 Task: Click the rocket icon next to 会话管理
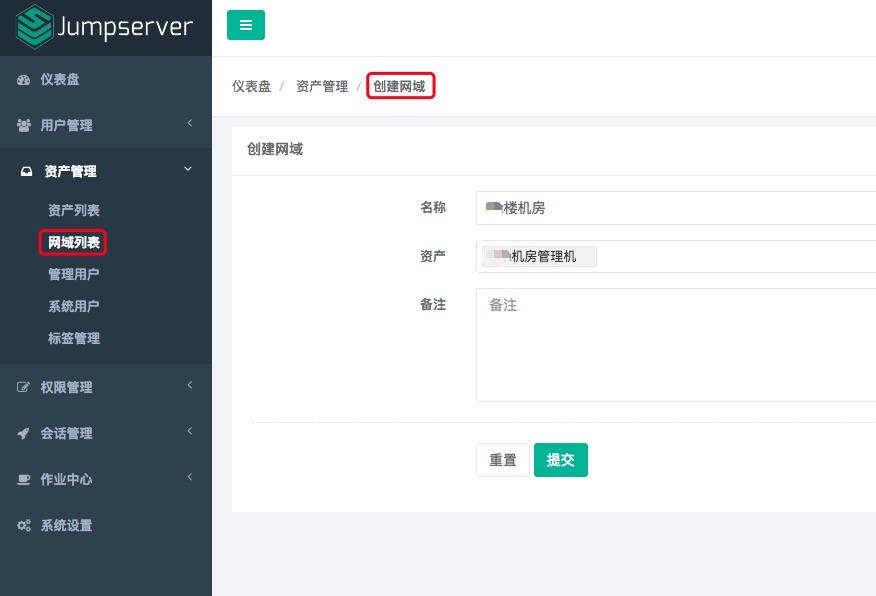[x=23, y=433]
